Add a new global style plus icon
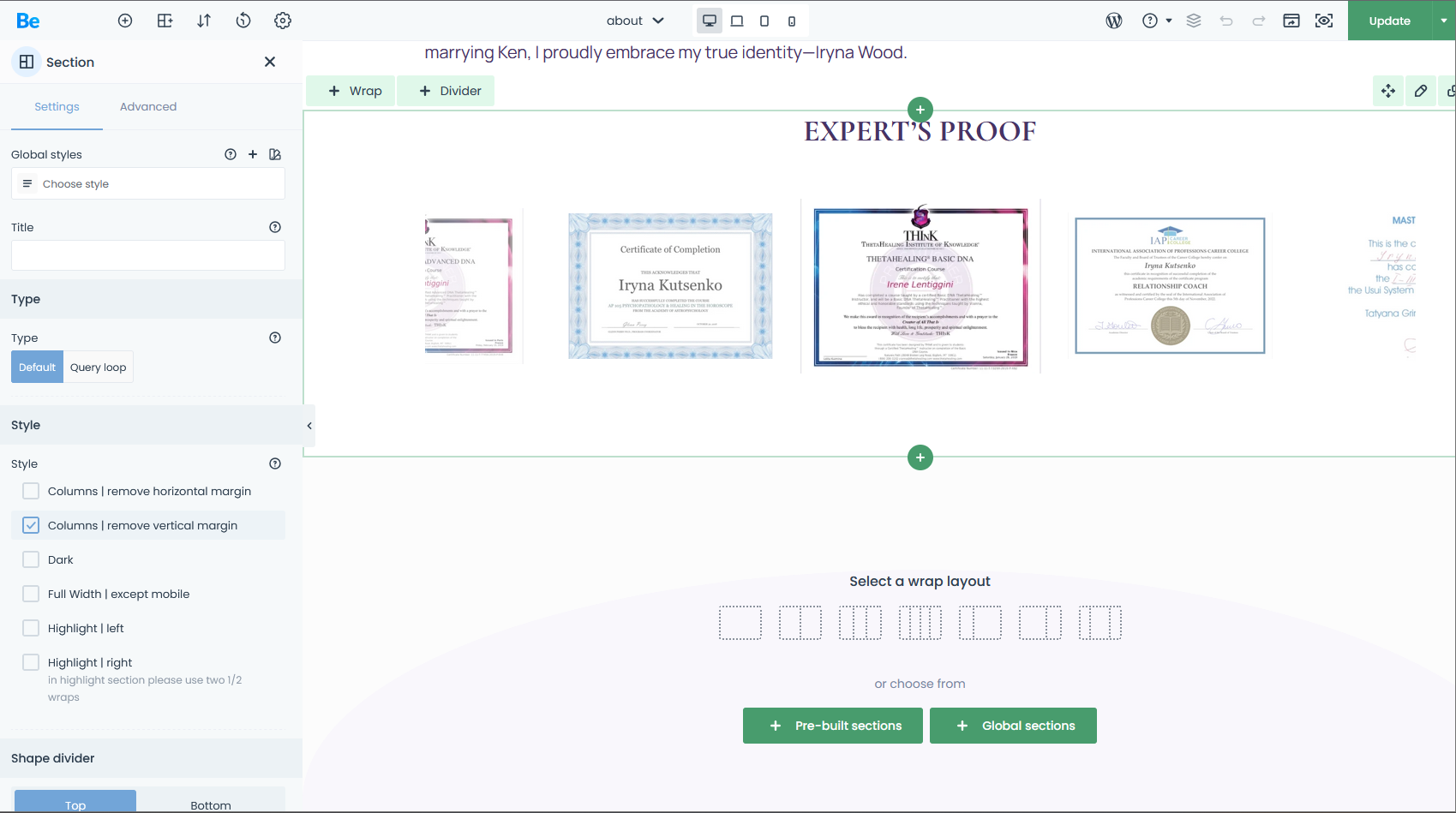 click(253, 154)
